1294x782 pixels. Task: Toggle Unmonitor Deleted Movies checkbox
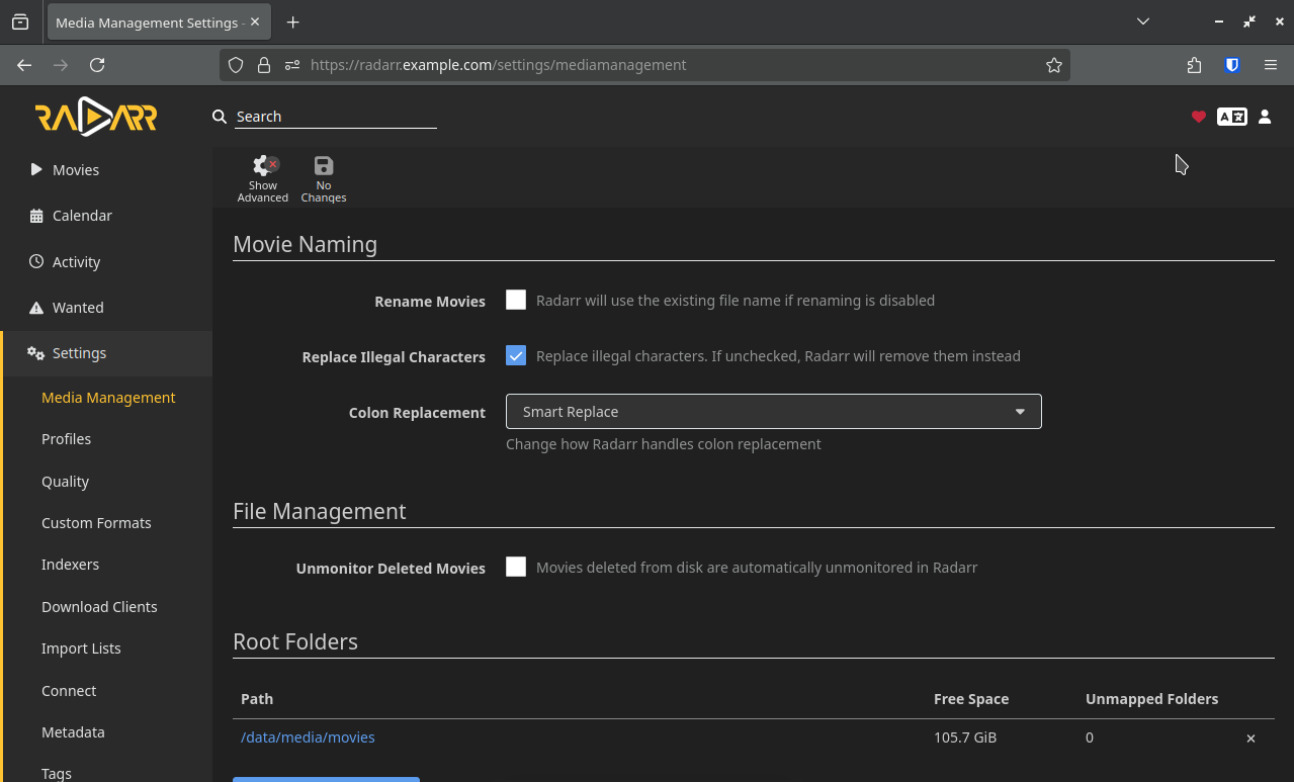pos(516,567)
